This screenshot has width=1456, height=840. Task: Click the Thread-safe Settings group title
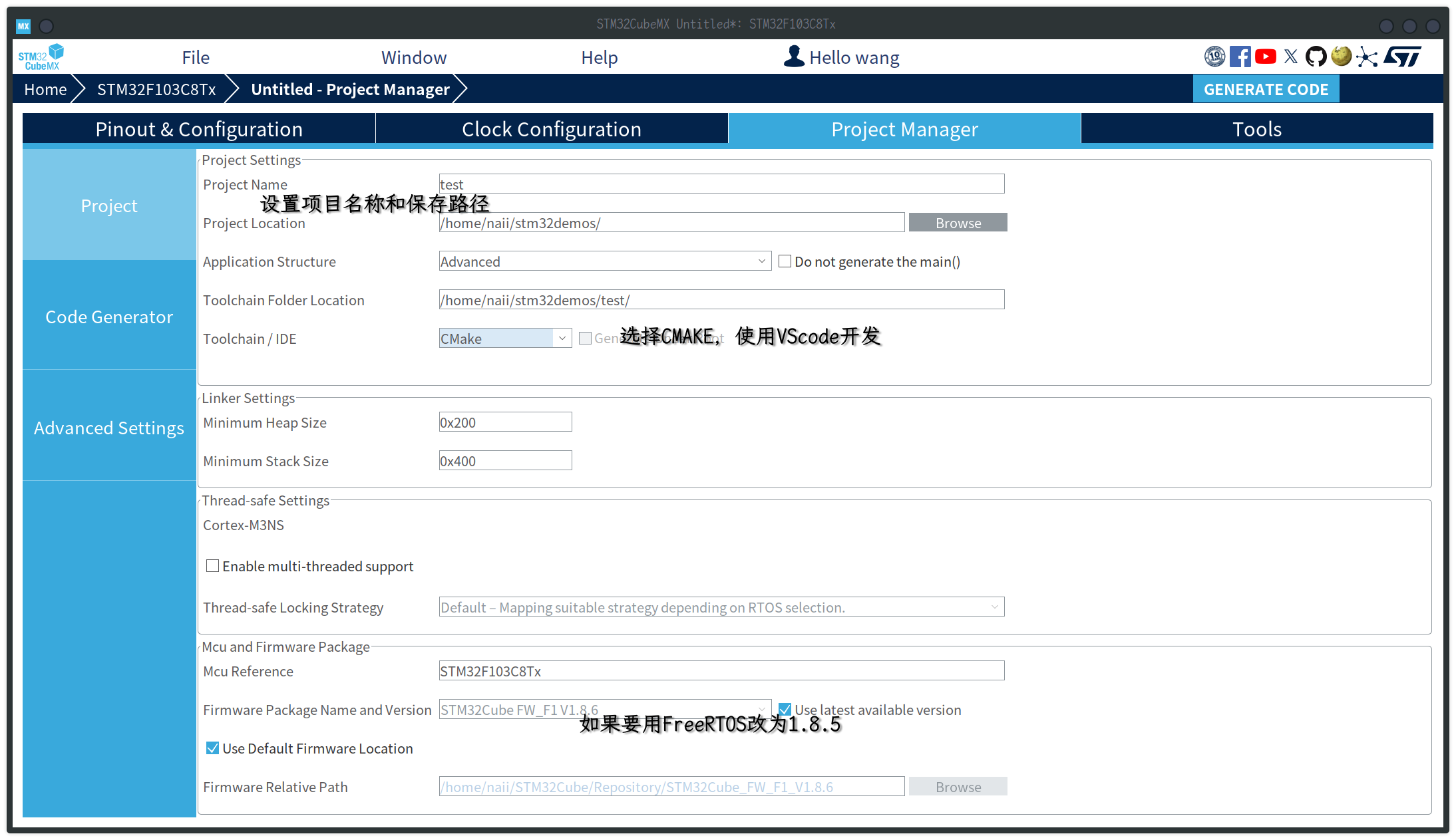266,500
